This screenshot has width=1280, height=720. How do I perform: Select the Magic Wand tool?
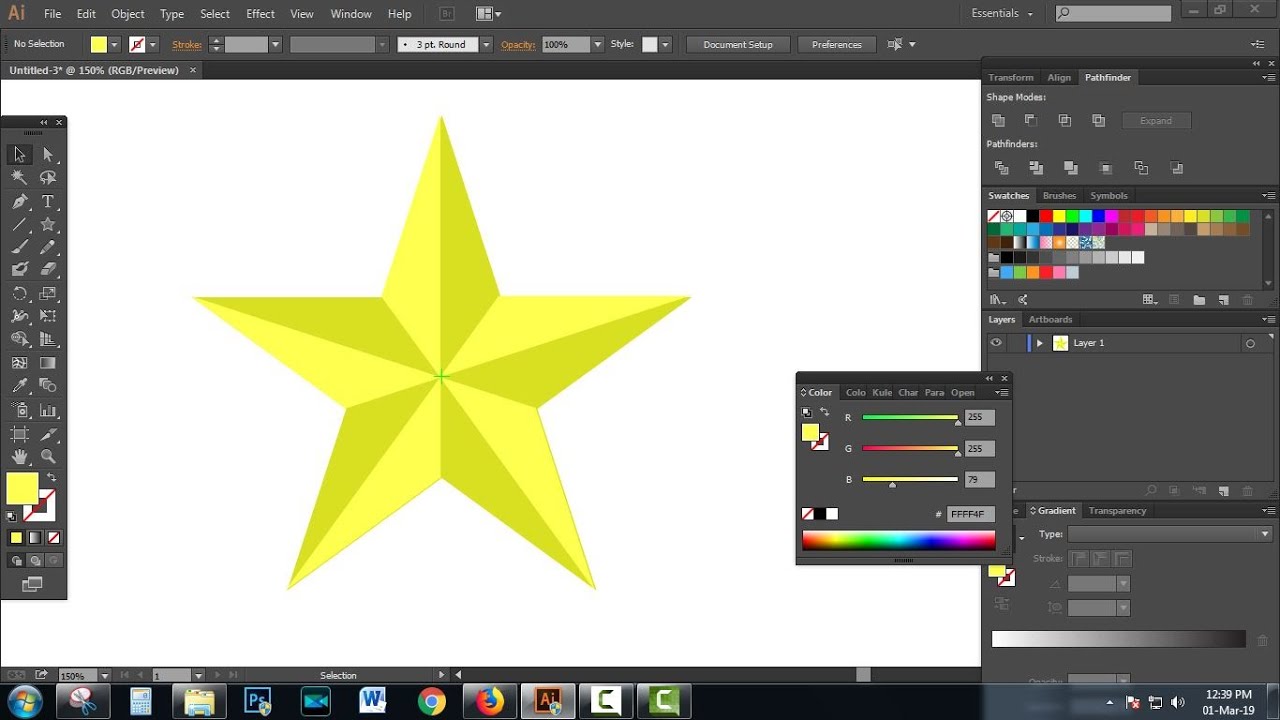pyautogui.click(x=19, y=177)
